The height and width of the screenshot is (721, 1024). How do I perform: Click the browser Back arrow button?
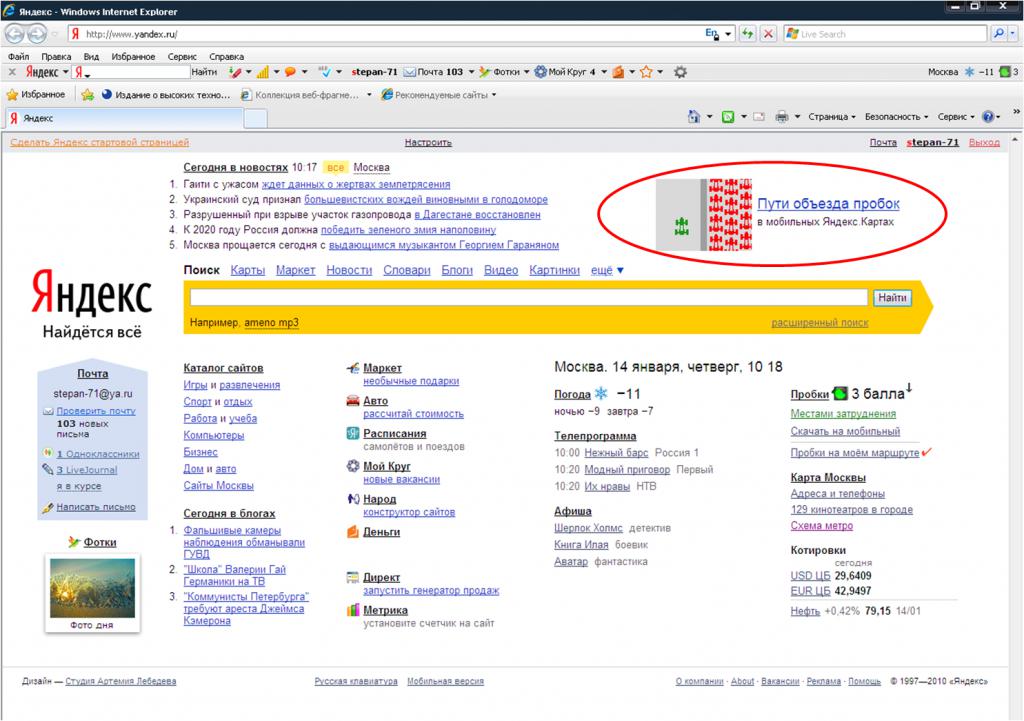click(16, 34)
